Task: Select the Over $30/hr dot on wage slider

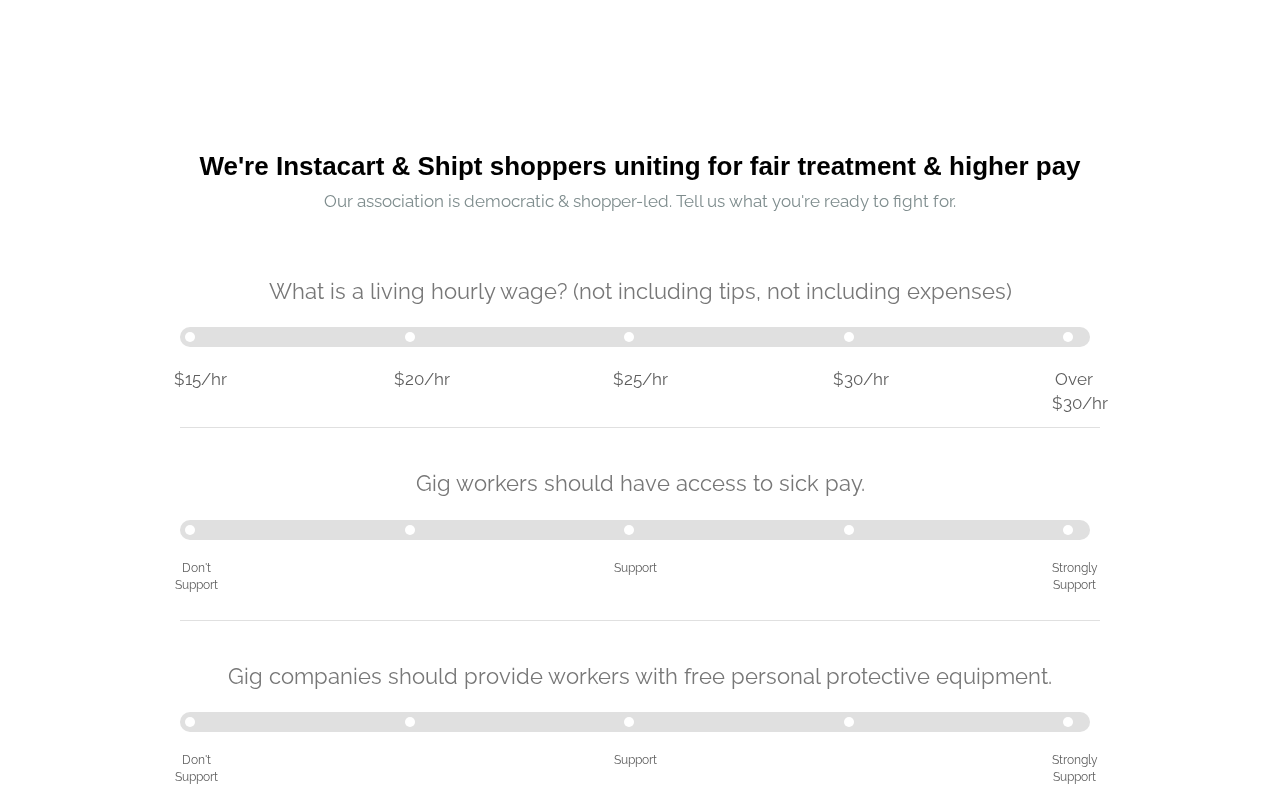Action: 1068,337
